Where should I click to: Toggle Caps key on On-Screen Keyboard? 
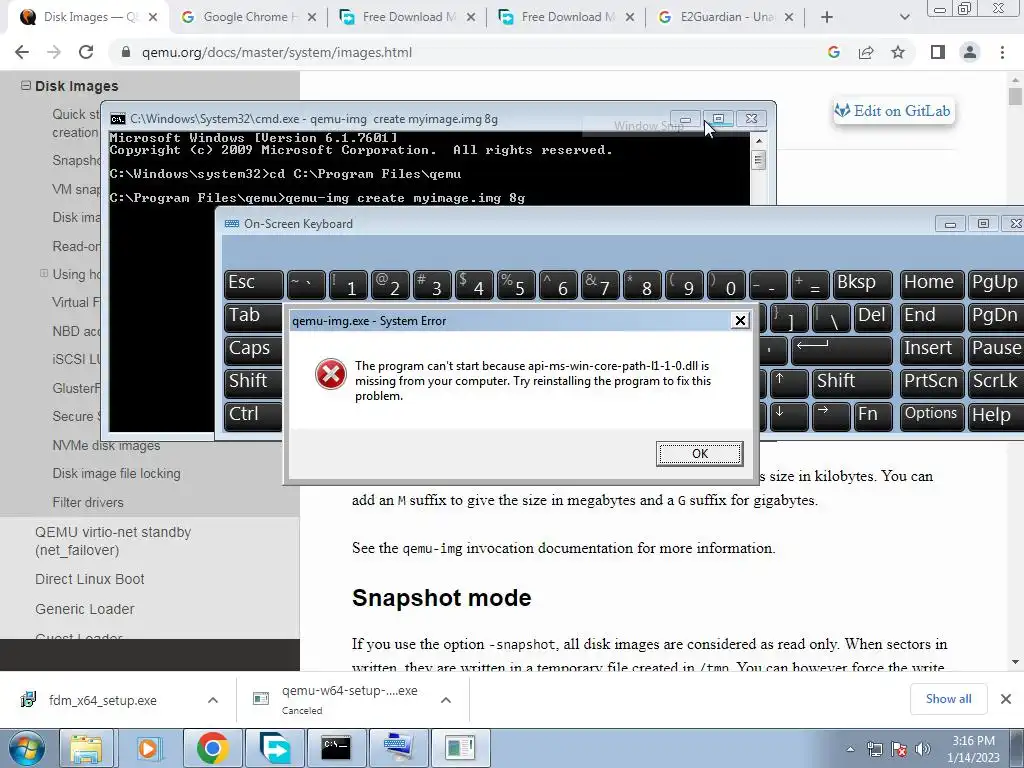pyautogui.click(x=254, y=351)
